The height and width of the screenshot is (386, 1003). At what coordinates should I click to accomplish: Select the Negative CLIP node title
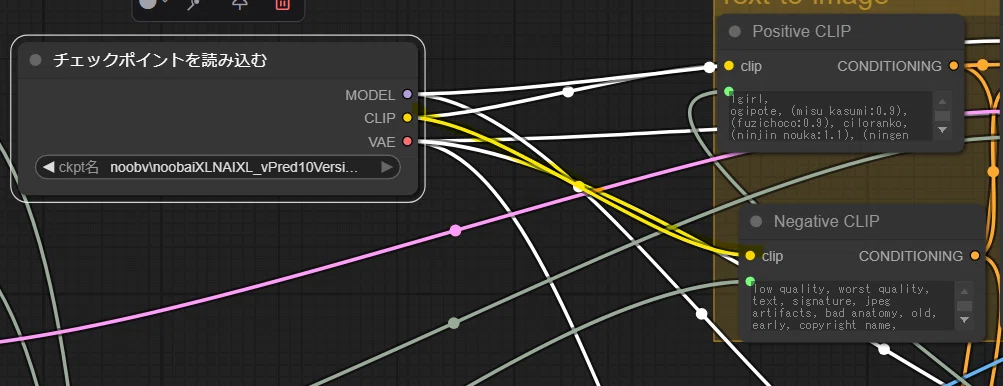point(826,221)
